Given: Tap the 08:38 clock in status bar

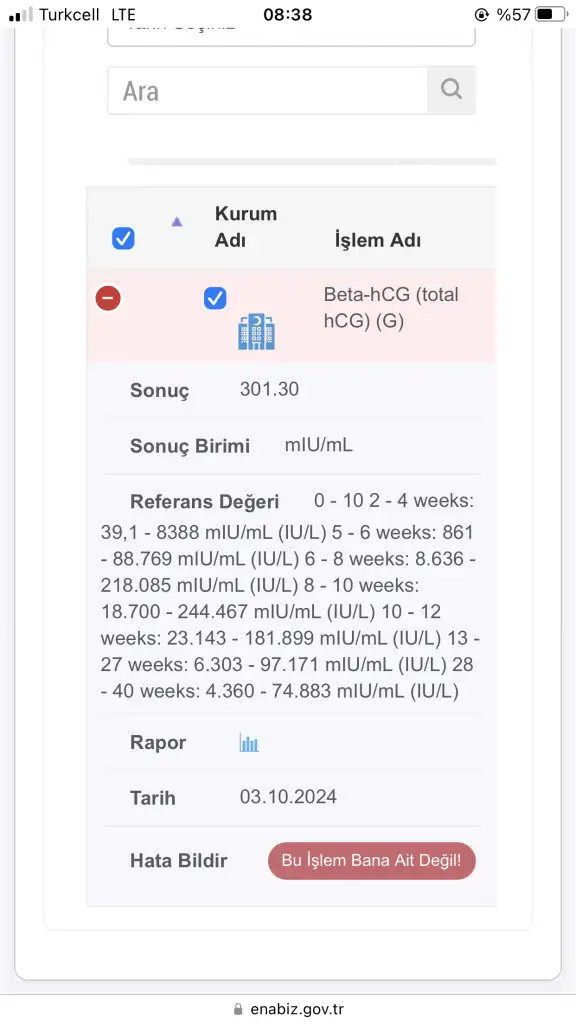Looking at the screenshot, I should tap(288, 14).
